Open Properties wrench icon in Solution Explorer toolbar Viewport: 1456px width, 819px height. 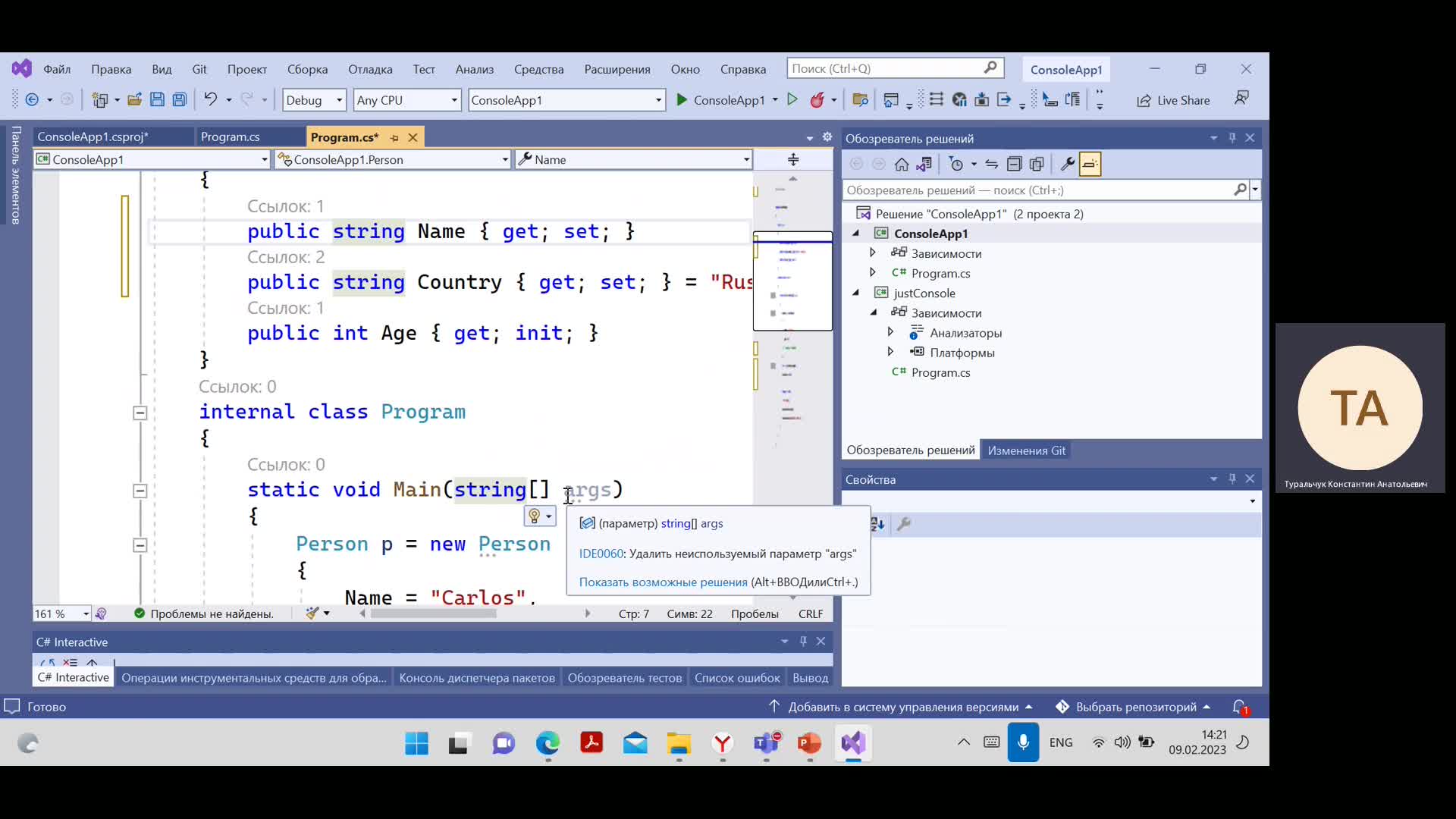point(1067,164)
